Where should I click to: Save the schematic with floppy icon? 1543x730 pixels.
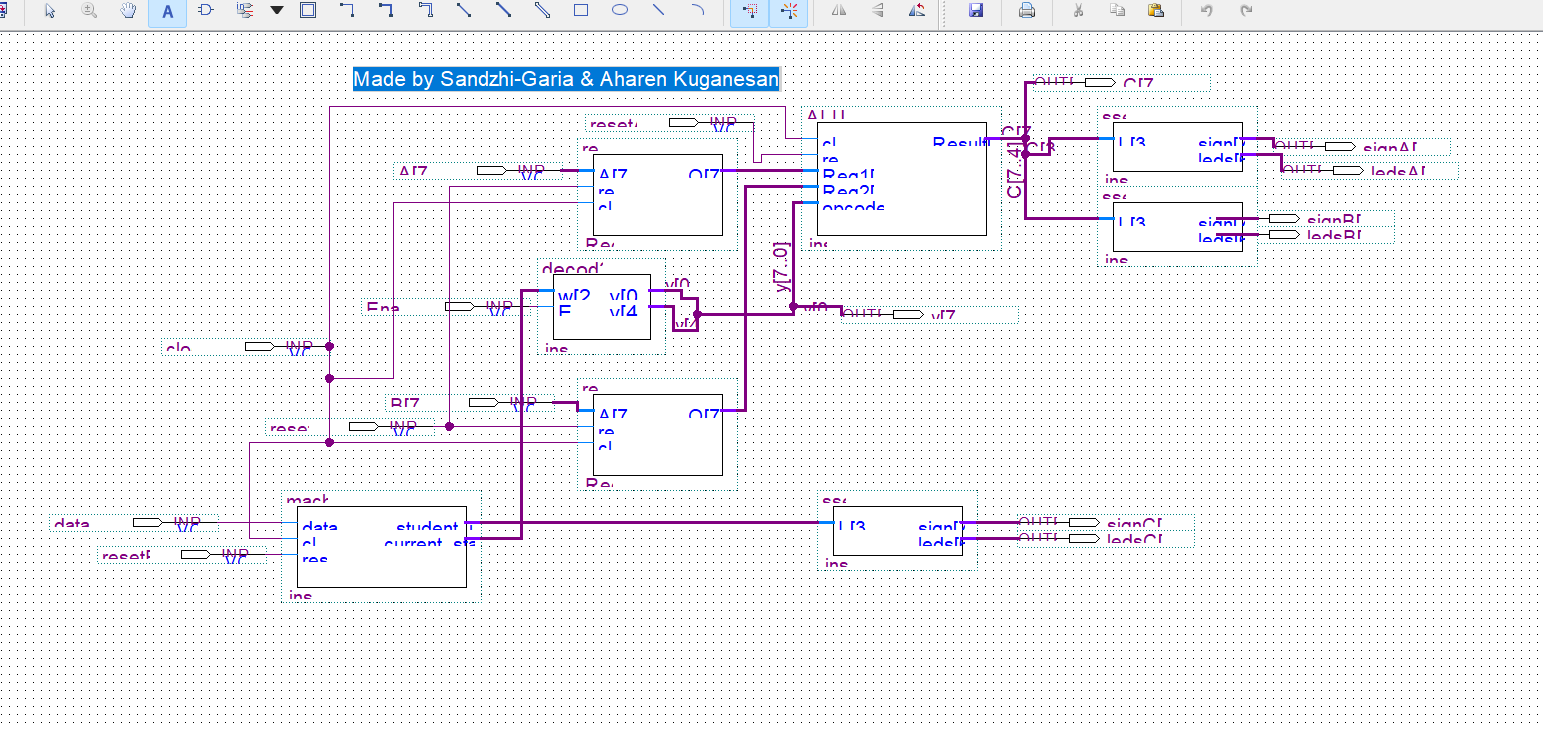point(976,11)
